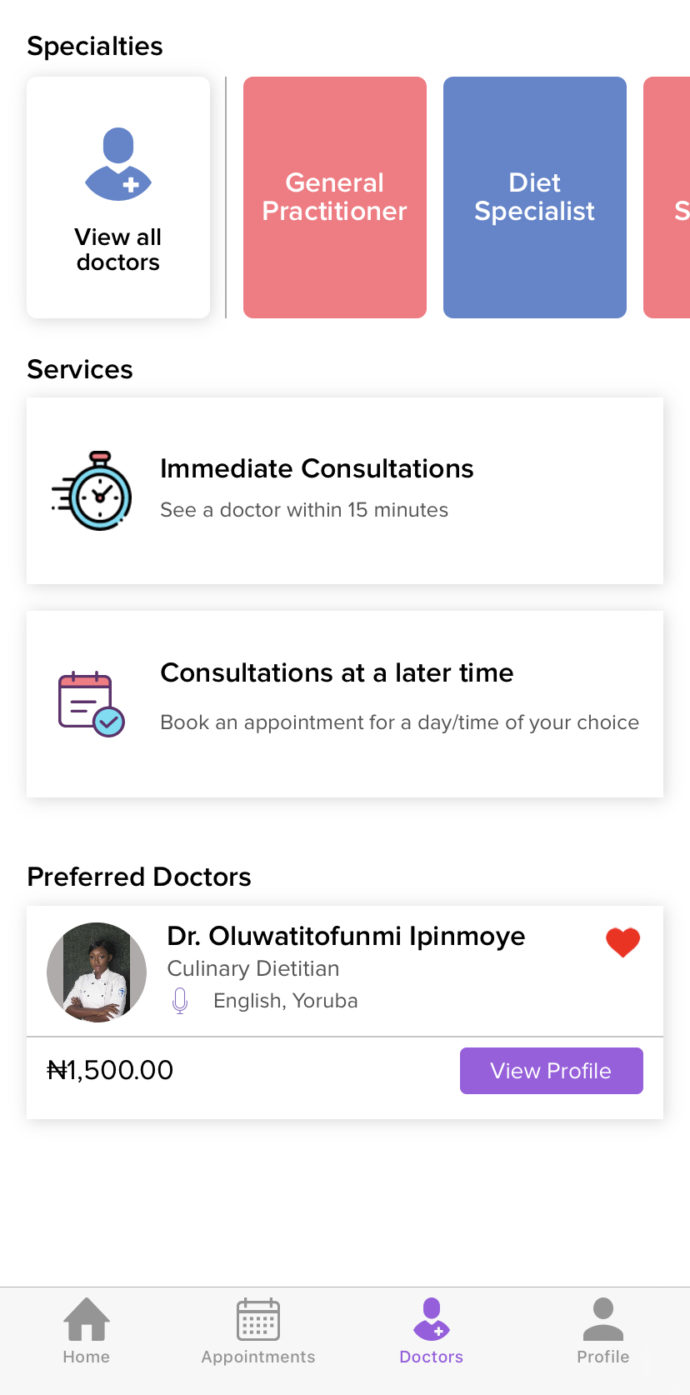Switch to the Appointments tab

tap(257, 1330)
